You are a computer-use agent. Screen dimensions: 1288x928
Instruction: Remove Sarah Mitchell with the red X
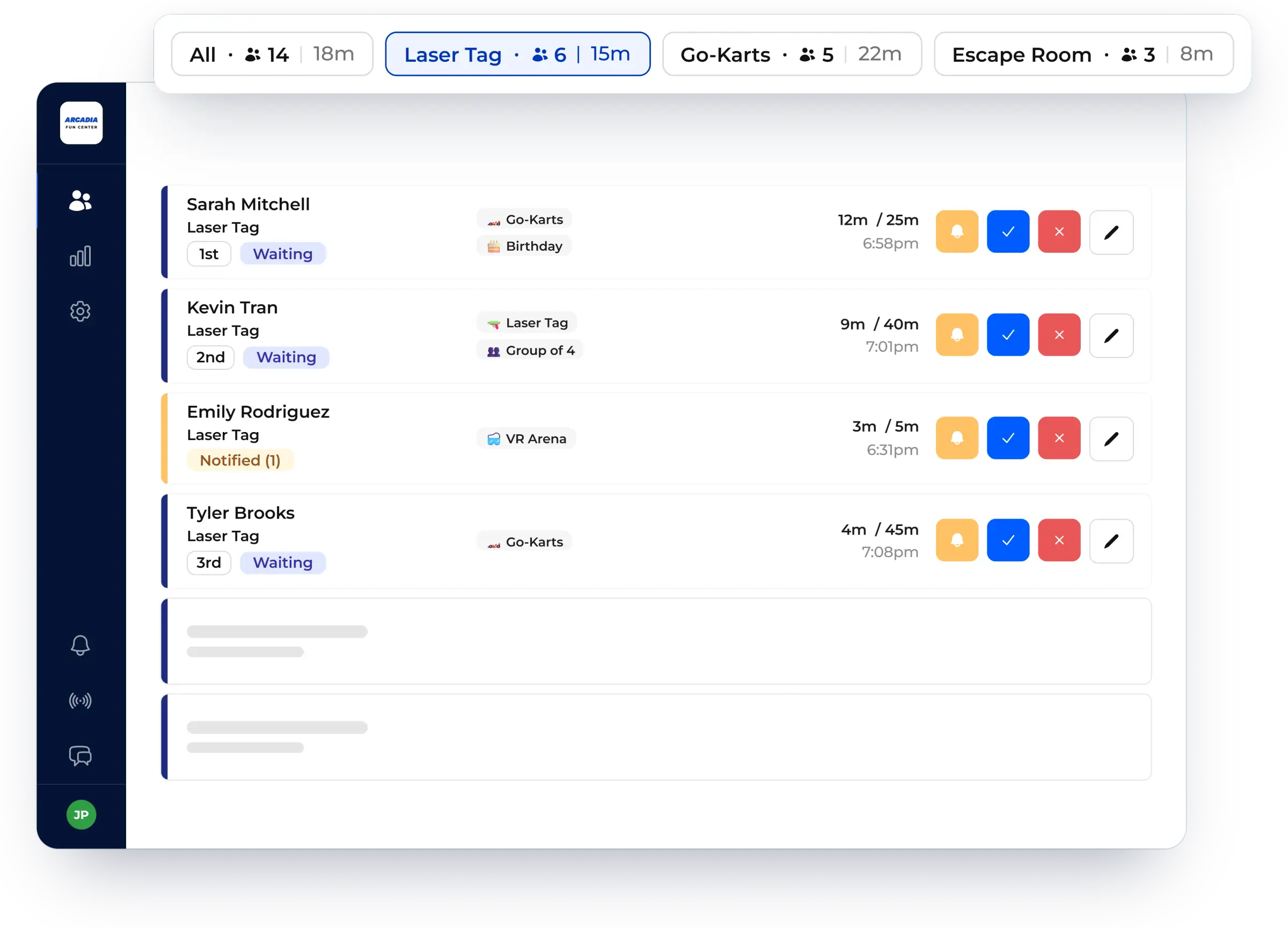point(1059,232)
